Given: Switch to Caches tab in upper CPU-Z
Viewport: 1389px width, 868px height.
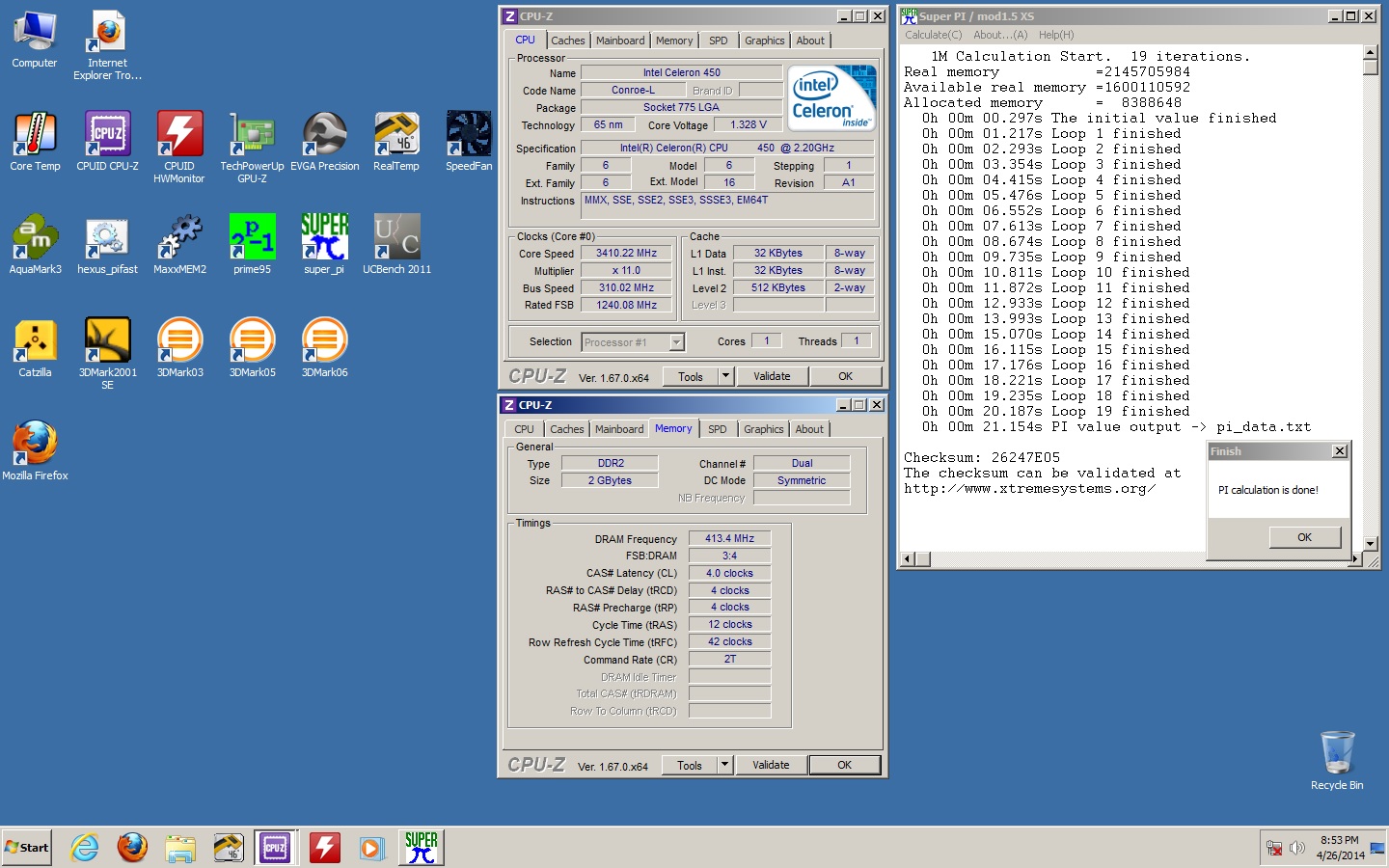Looking at the screenshot, I should pos(567,41).
